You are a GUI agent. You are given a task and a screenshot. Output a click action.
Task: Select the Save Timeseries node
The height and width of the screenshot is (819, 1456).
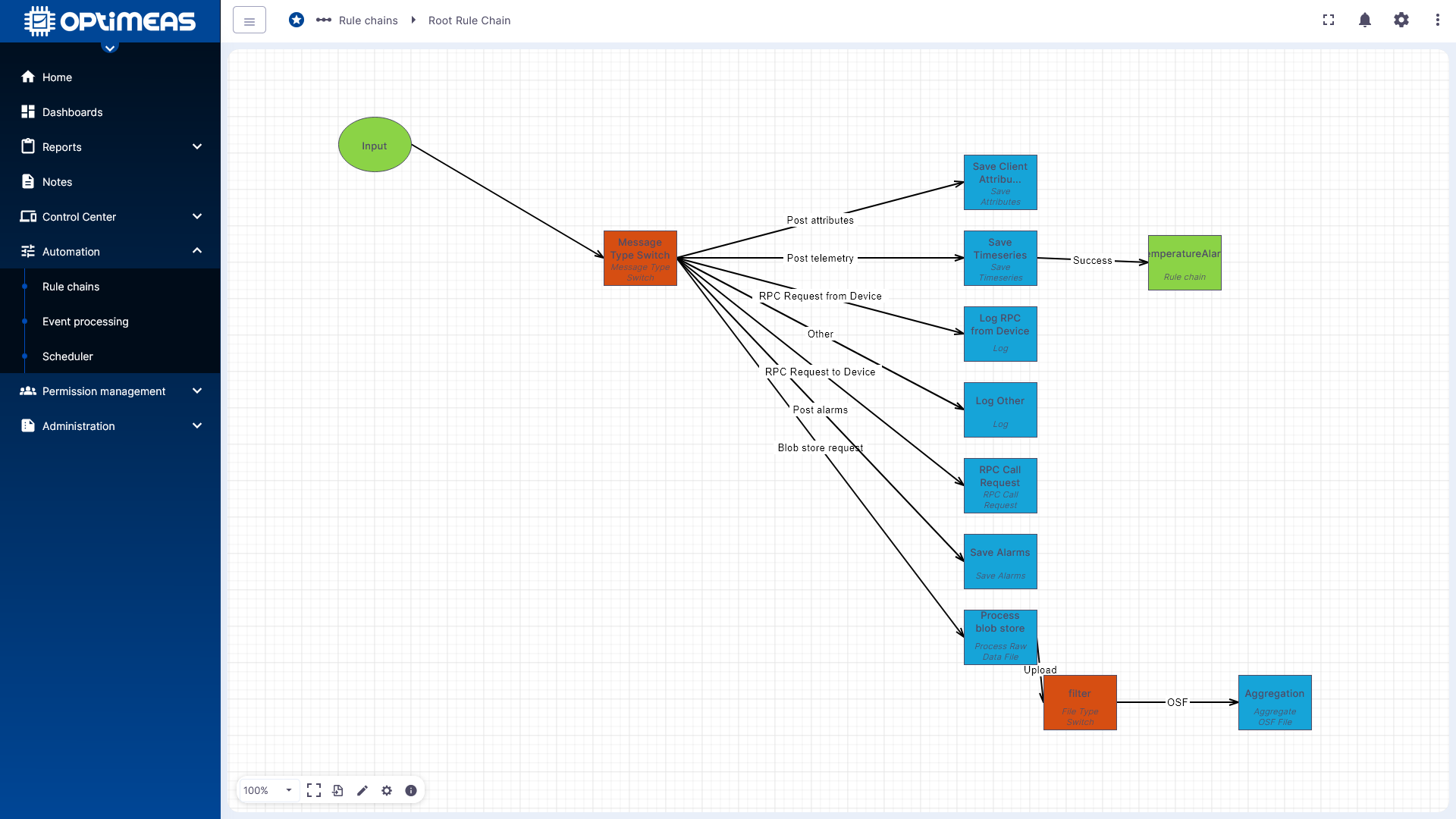click(1000, 258)
